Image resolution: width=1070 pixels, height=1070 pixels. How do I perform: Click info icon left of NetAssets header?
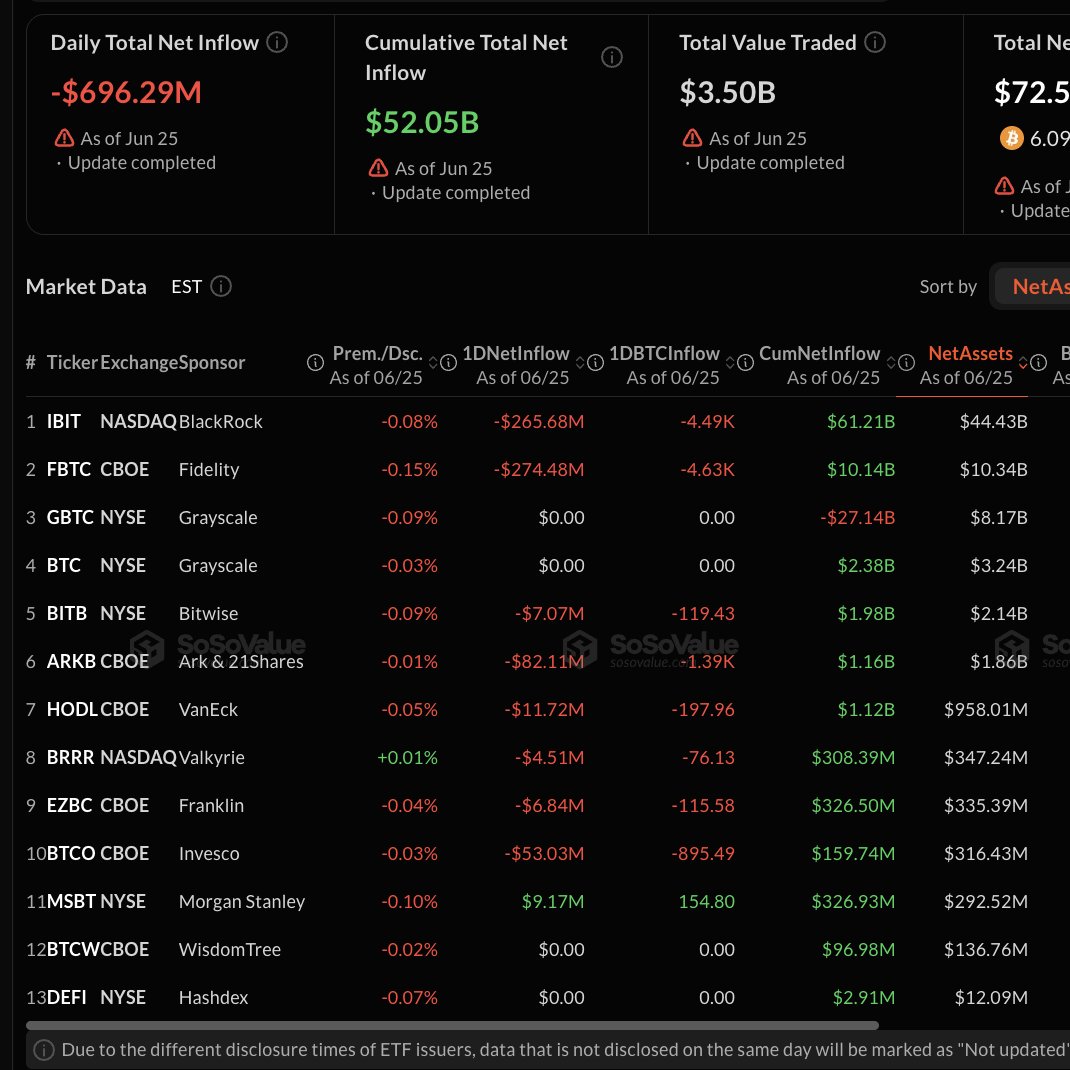[x=906, y=362]
